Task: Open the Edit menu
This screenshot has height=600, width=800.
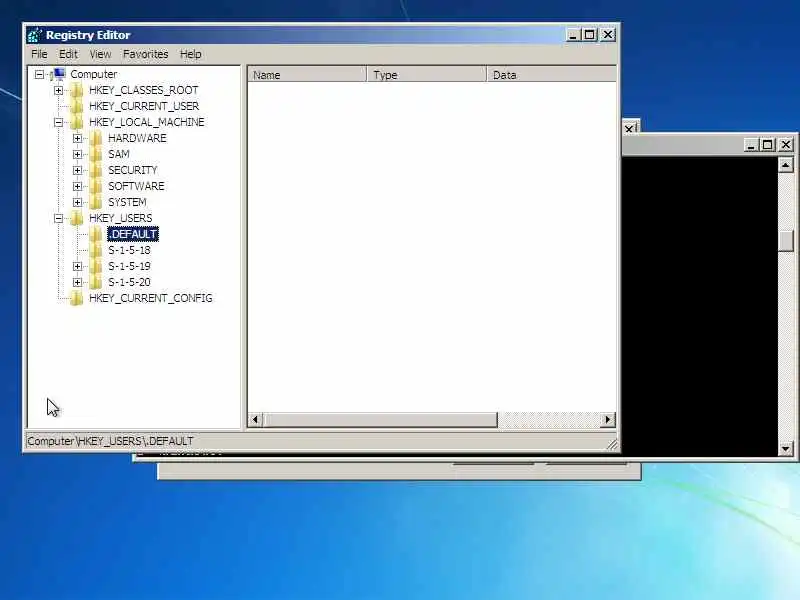Action: coord(68,54)
